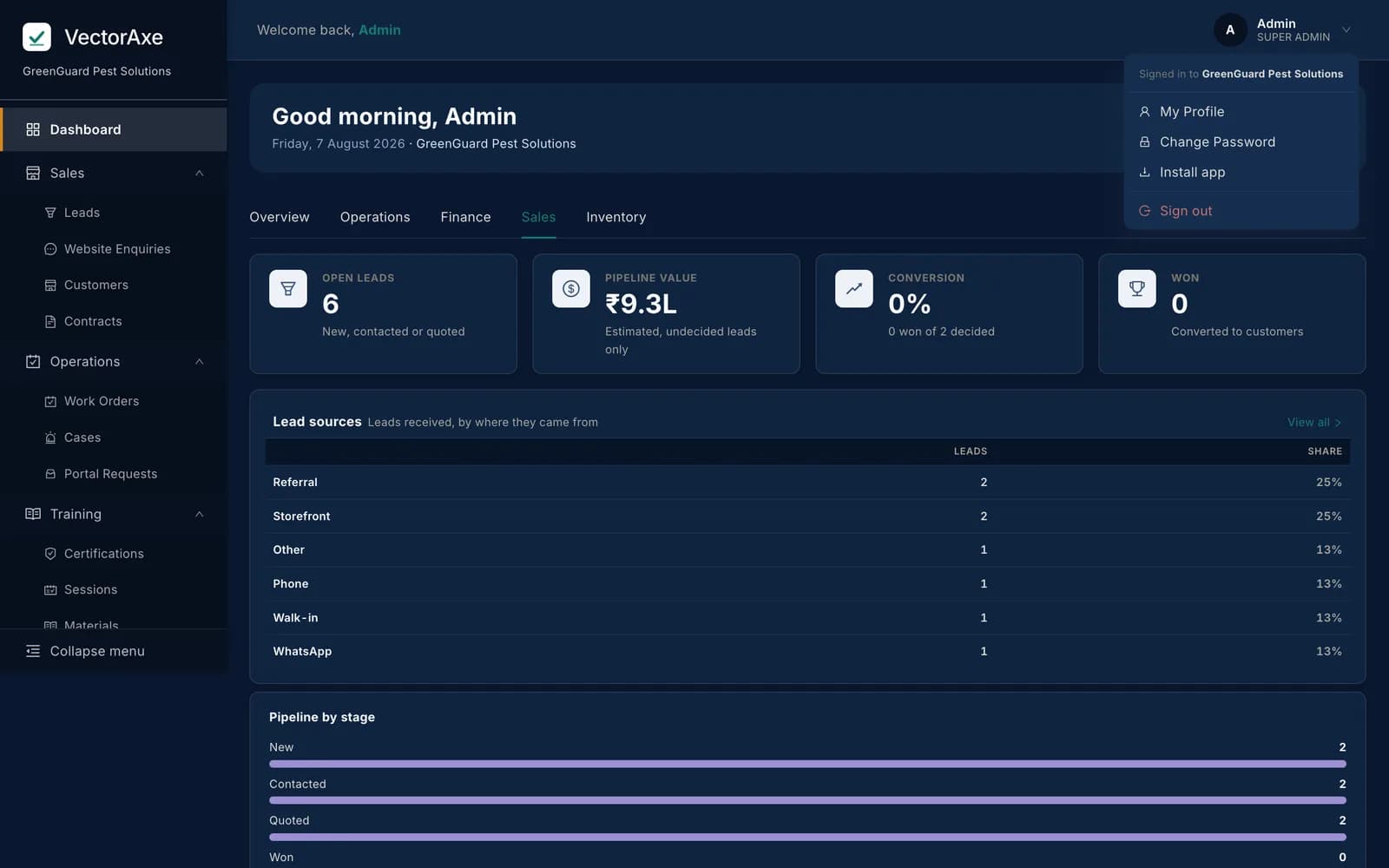This screenshot has height=868, width=1389.
Task: Click the Referral row in Lead sources
Action: pos(807,482)
